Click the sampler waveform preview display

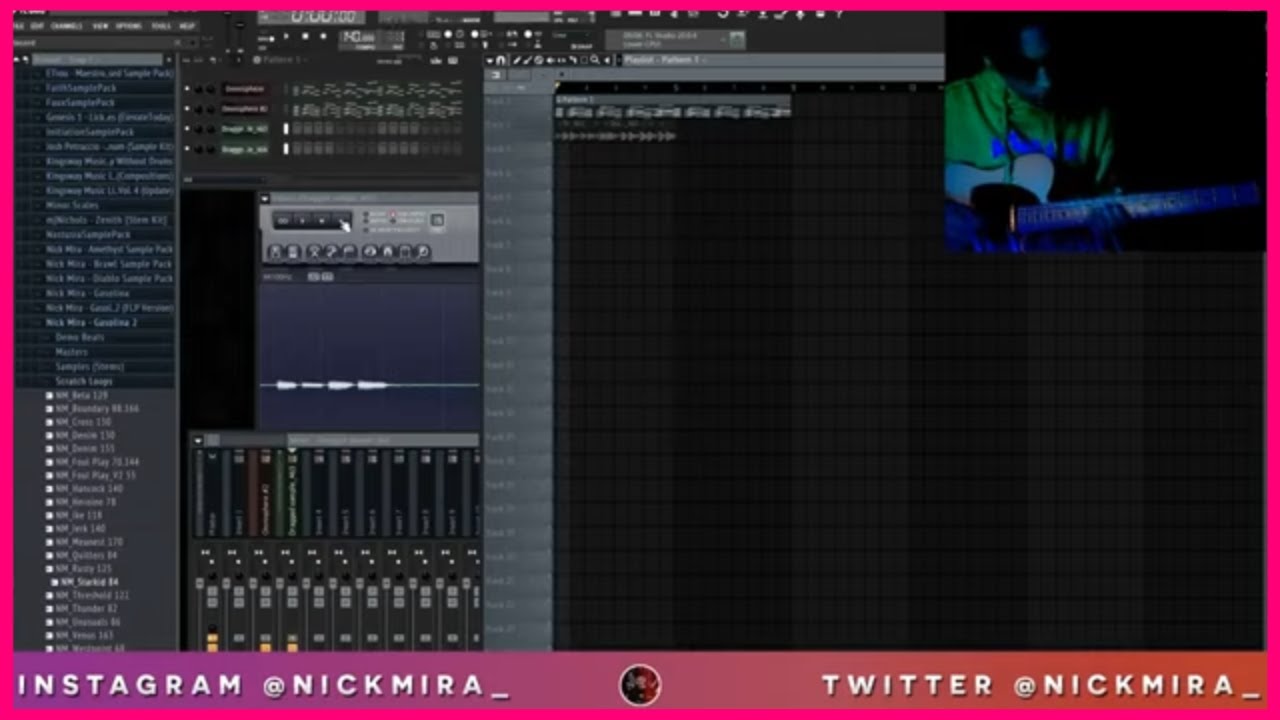point(370,355)
